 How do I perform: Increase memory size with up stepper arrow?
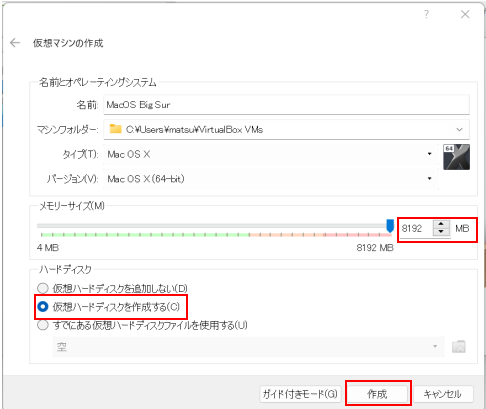441,224
